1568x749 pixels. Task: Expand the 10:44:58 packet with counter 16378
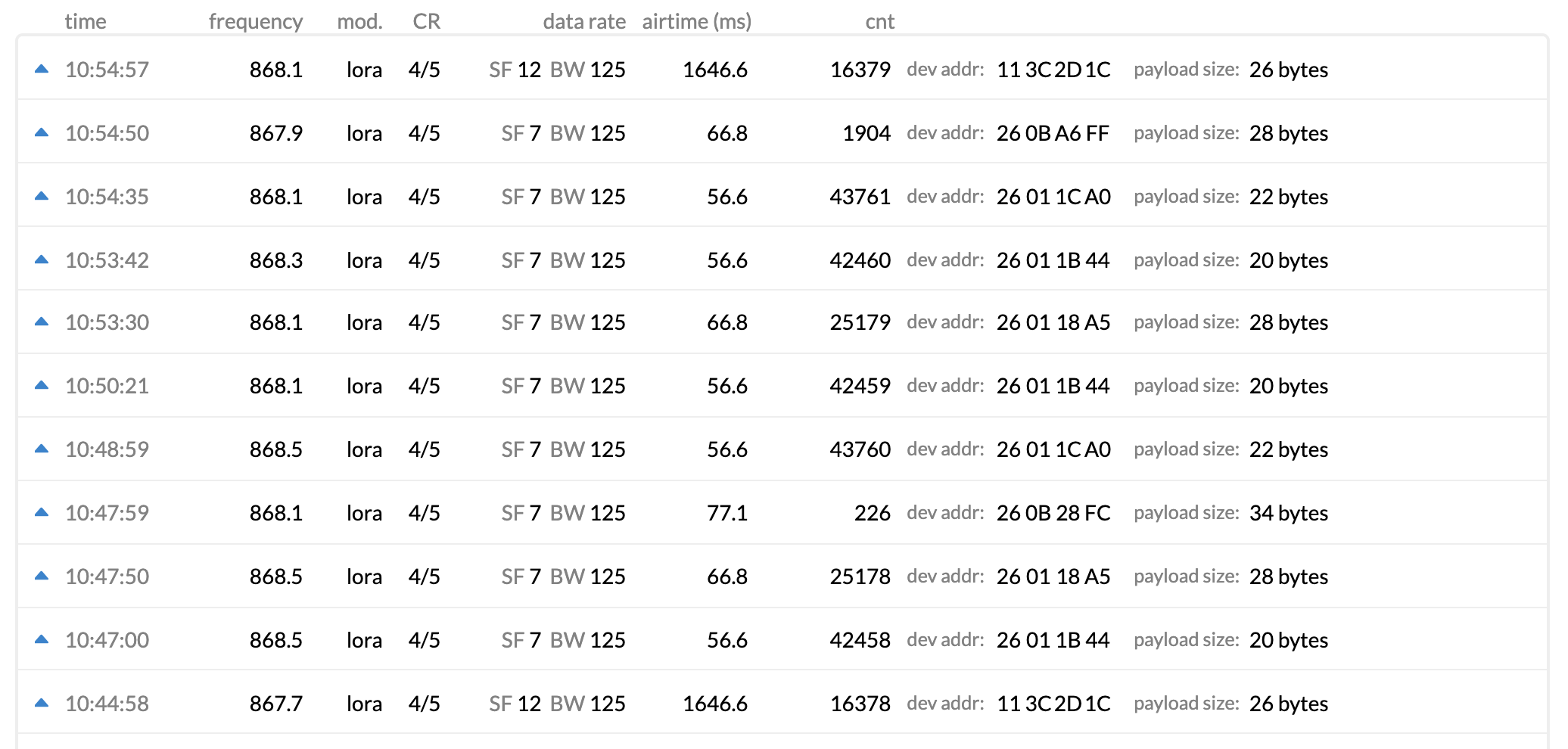coord(782,703)
